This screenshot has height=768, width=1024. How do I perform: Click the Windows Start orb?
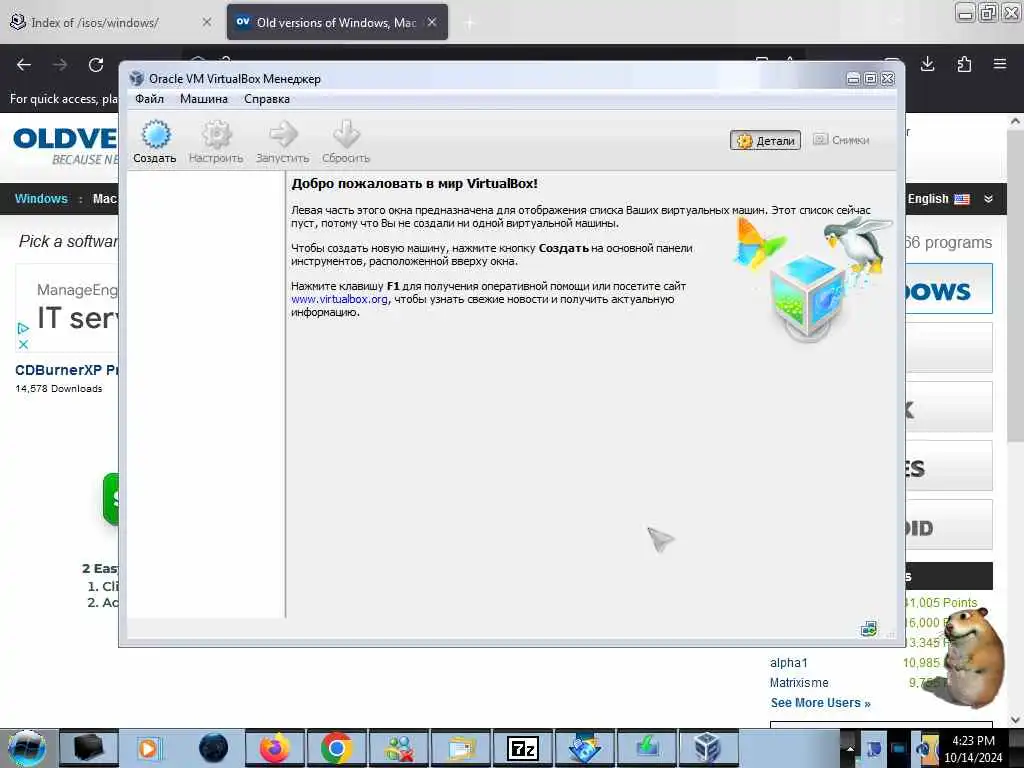tap(26, 748)
